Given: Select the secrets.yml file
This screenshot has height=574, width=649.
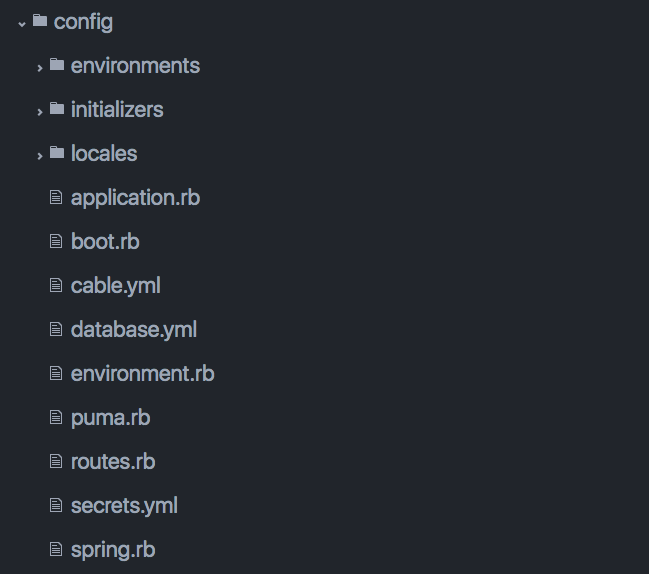Looking at the screenshot, I should (x=124, y=506).
